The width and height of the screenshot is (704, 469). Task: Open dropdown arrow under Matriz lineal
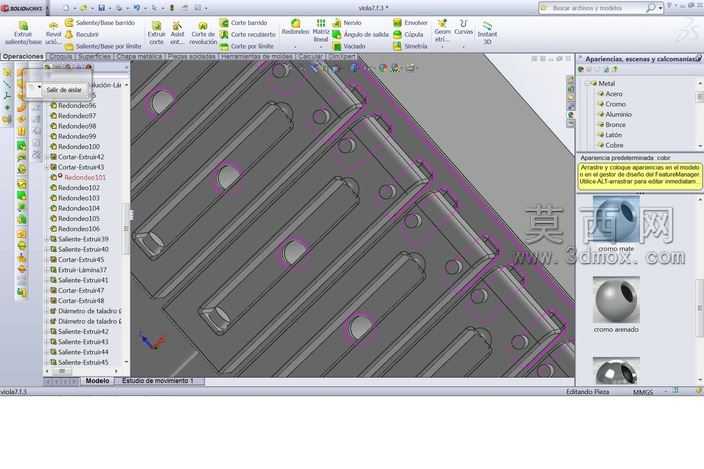pyautogui.click(x=321, y=47)
